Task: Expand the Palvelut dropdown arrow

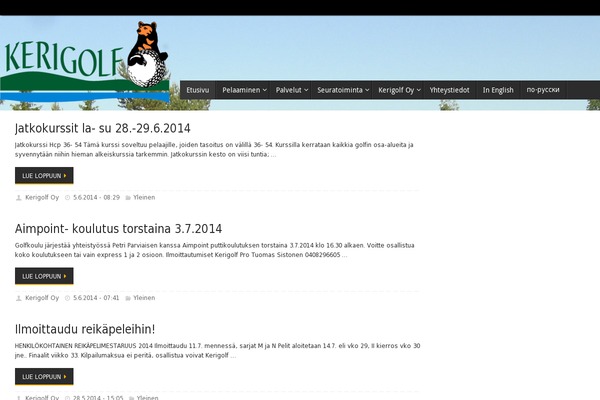Action: (x=306, y=90)
